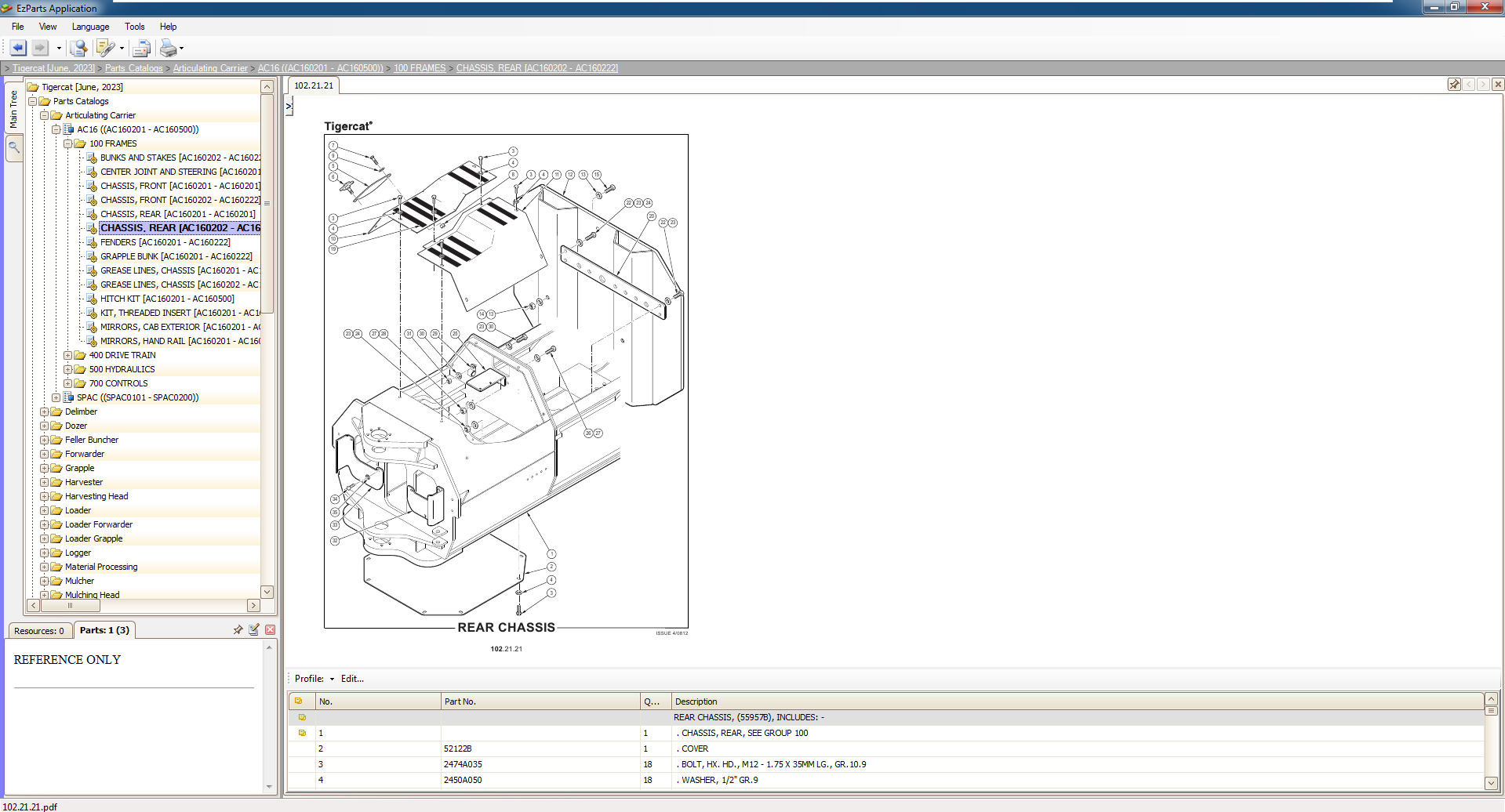Expand the Feller Buncher tree node
Image resolution: width=1505 pixels, height=812 pixels.
click(x=45, y=440)
